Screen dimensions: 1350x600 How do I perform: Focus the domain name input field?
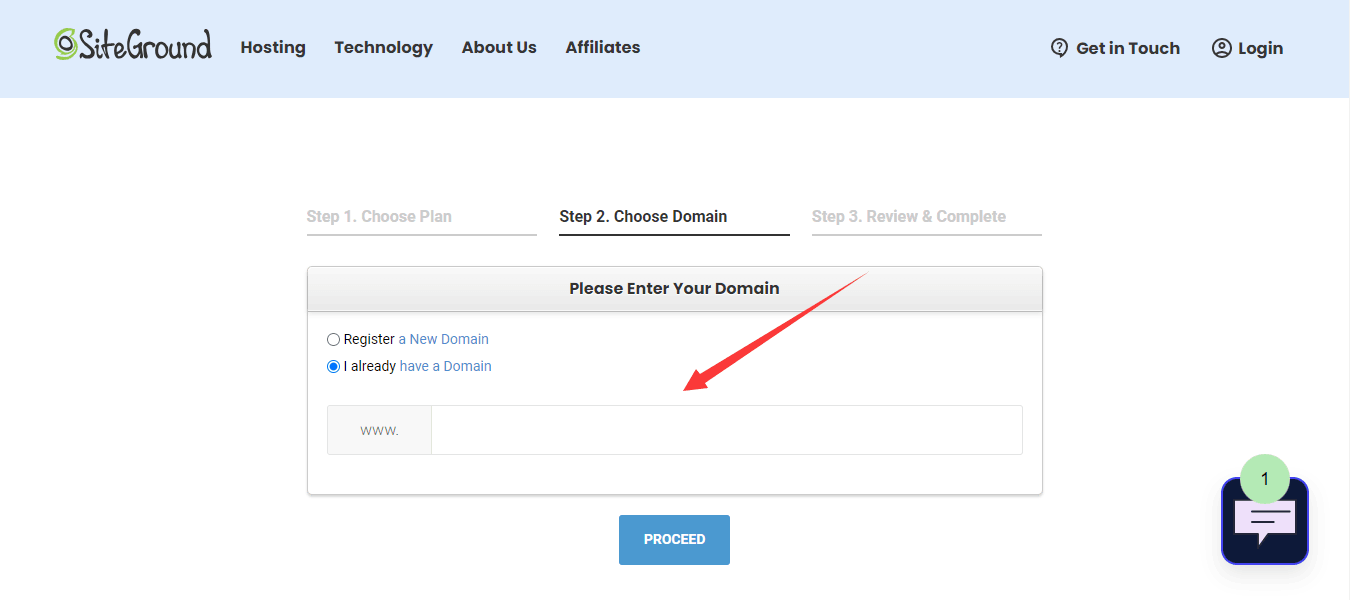[x=726, y=430]
